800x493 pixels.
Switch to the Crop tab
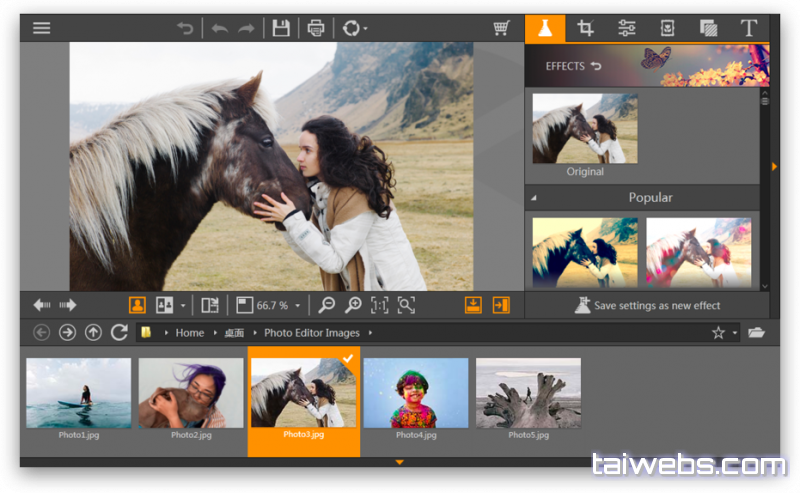(x=586, y=28)
